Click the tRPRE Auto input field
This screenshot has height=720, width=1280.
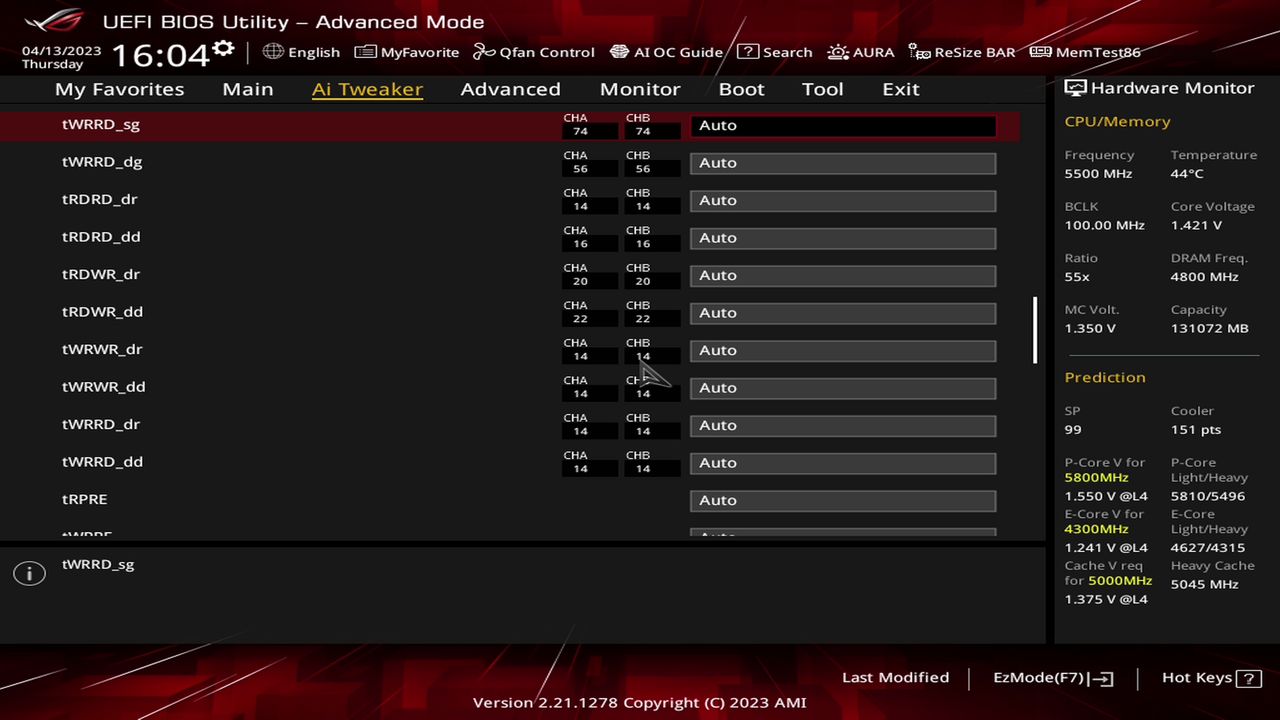click(x=843, y=501)
